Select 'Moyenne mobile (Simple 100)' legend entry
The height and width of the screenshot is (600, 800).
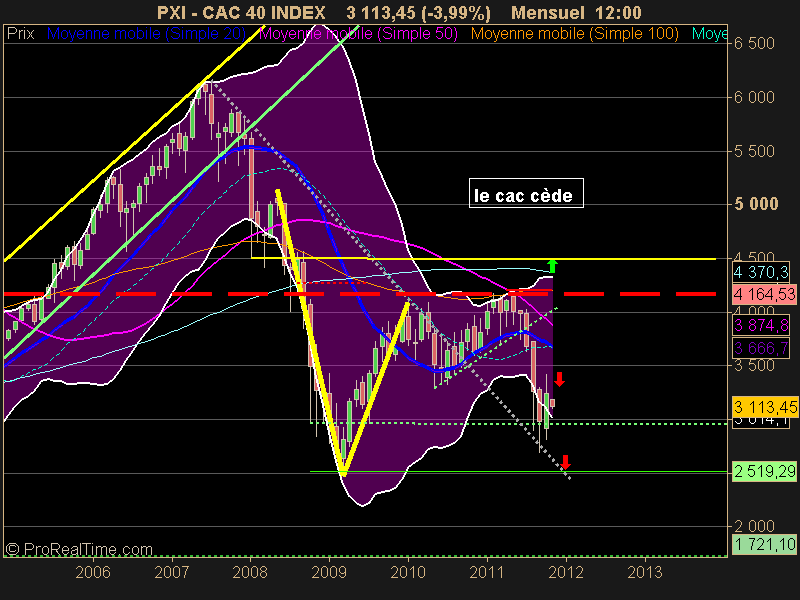coord(575,34)
